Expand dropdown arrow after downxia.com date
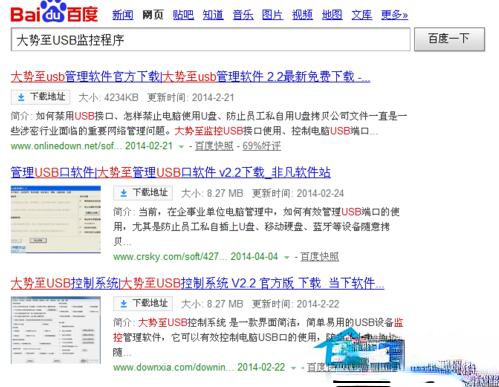The image size is (499, 387). tap(294, 368)
